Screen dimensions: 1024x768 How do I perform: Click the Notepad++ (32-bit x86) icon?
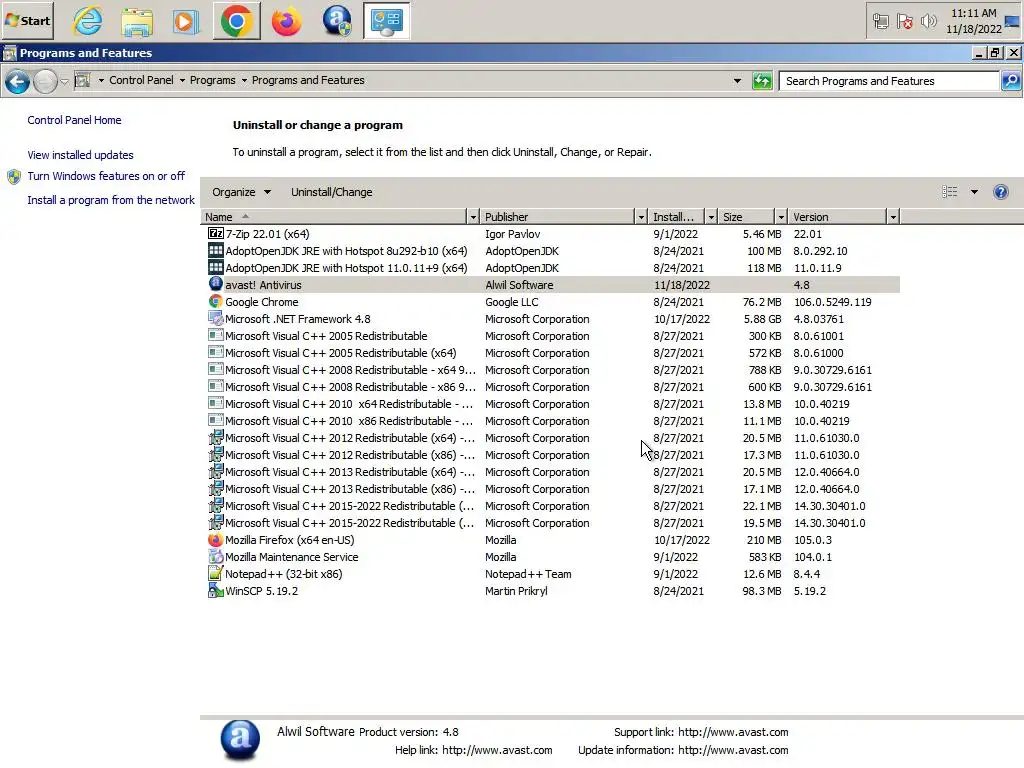[x=216, y=573]
